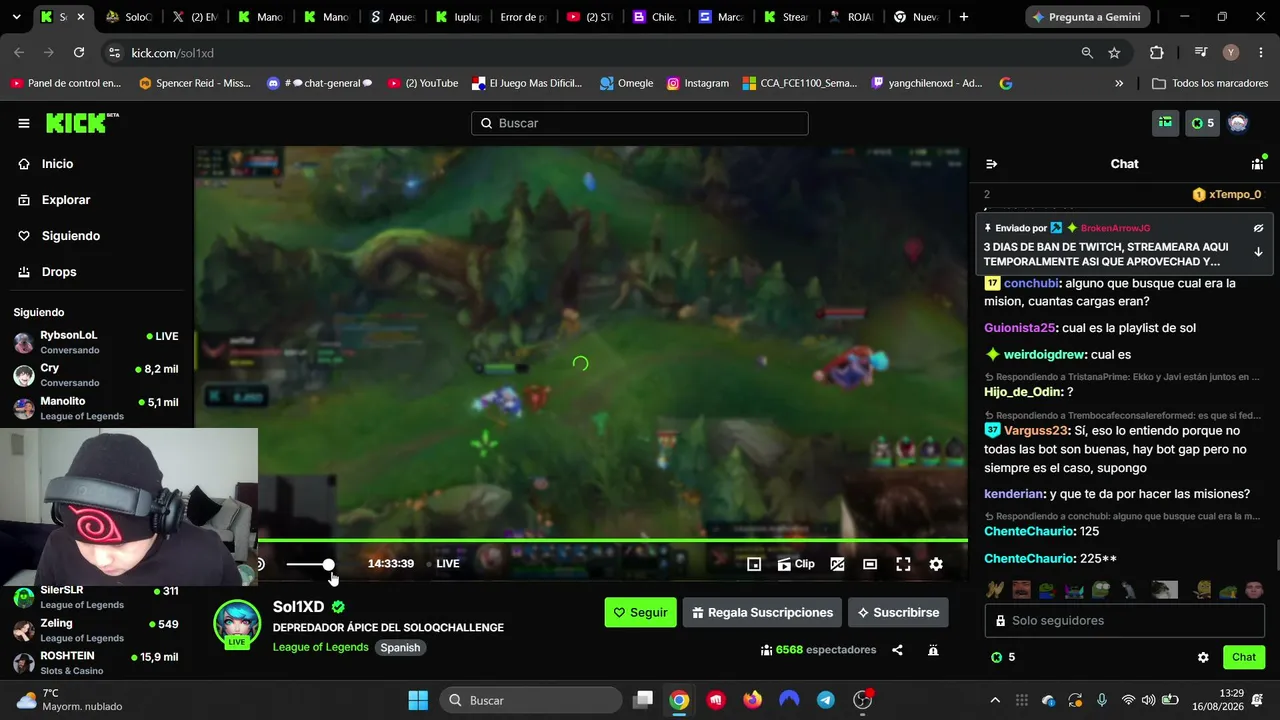The image size is (1280, 720).
Task: Open Siguiendo in the sidebar
Action: point(70,236)
